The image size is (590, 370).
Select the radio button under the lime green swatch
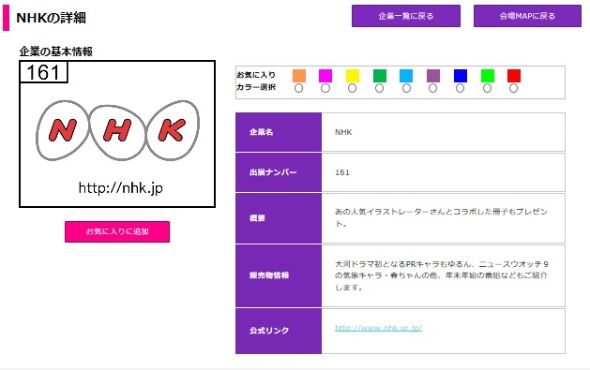click(487, 88)
